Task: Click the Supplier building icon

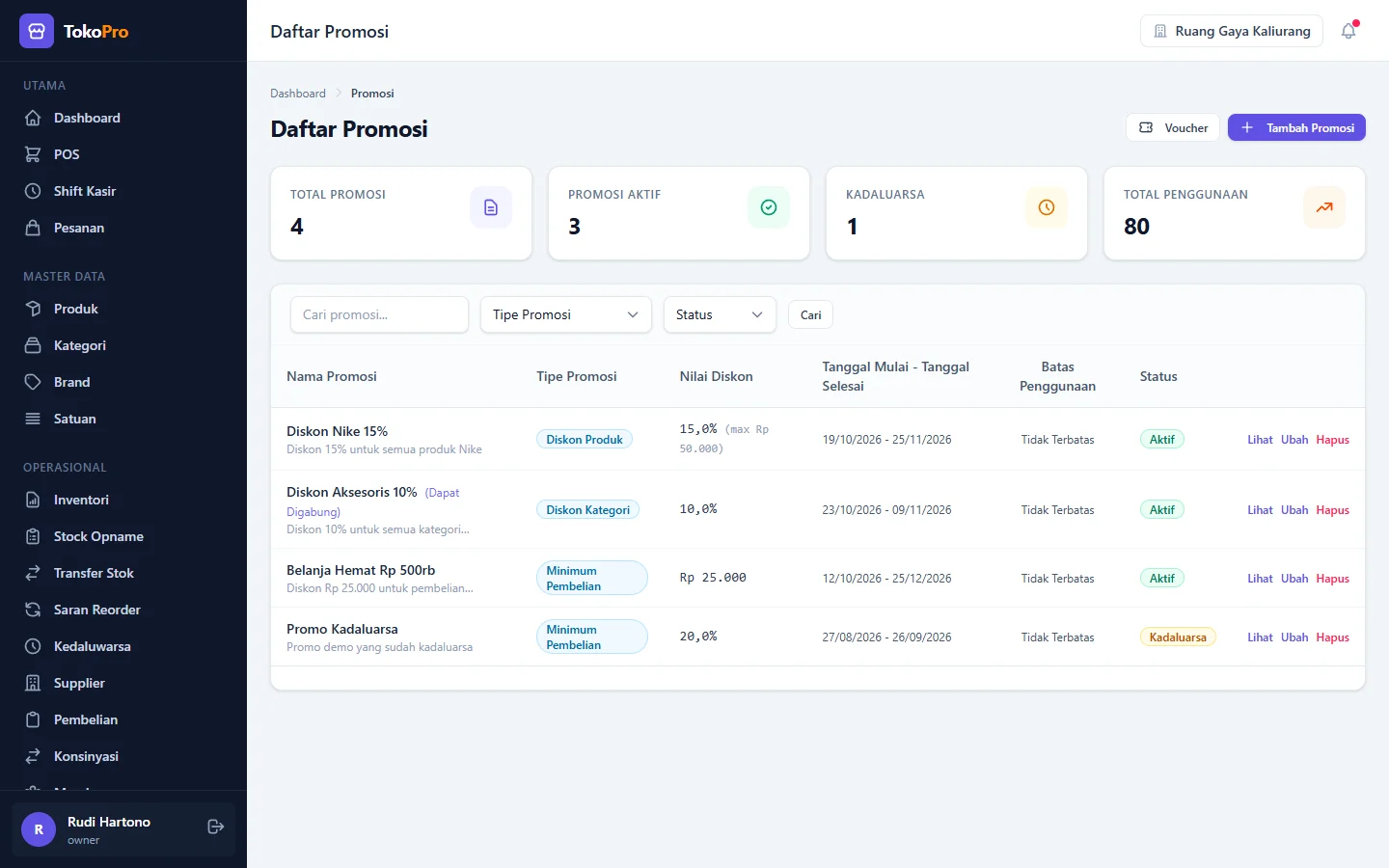Action: click(33, 683)
